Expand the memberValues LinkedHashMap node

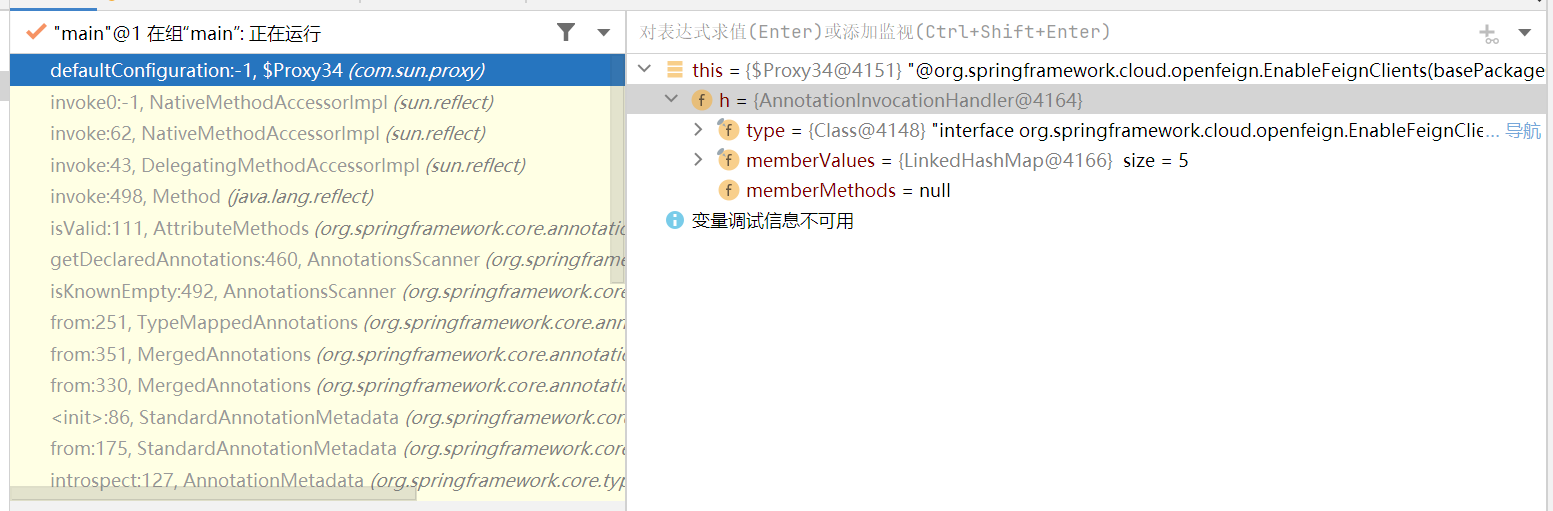pyautogui.click(x=698, y=160)
